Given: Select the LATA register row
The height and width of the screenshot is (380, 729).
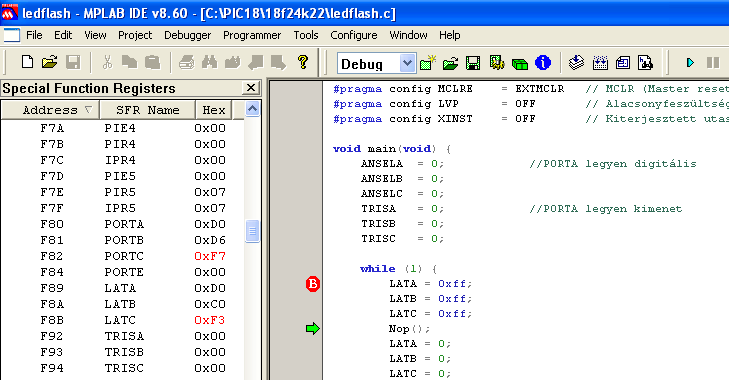Looking at the screenshot, I should coord(122,288).
